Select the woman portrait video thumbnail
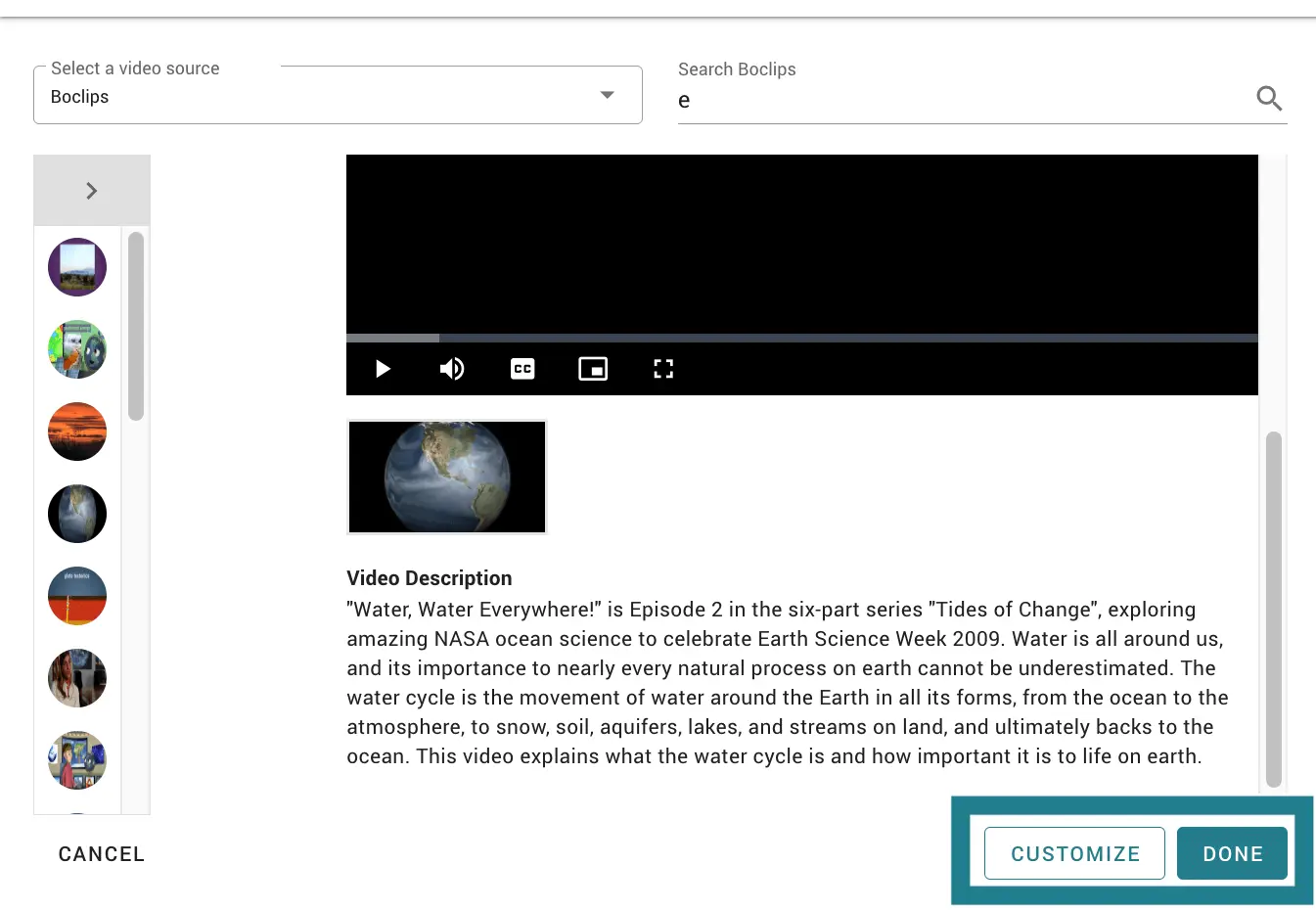1316x910 pixels. click(x=77, y=678)
